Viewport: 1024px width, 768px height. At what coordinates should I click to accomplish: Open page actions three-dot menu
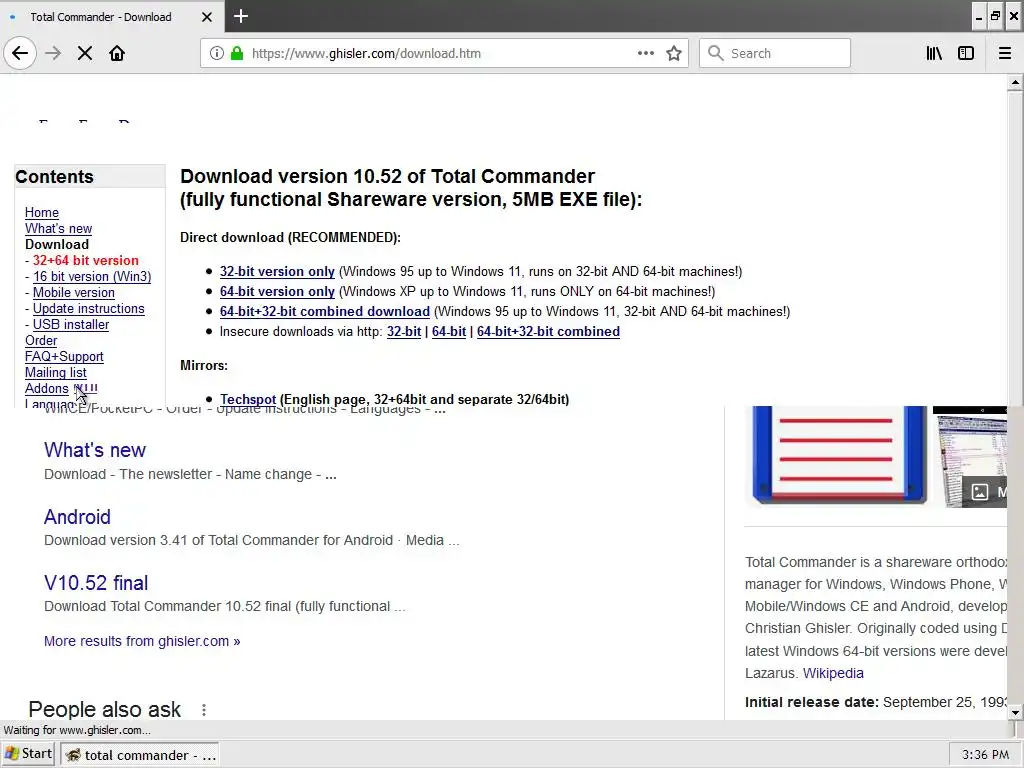coord(646,53)
